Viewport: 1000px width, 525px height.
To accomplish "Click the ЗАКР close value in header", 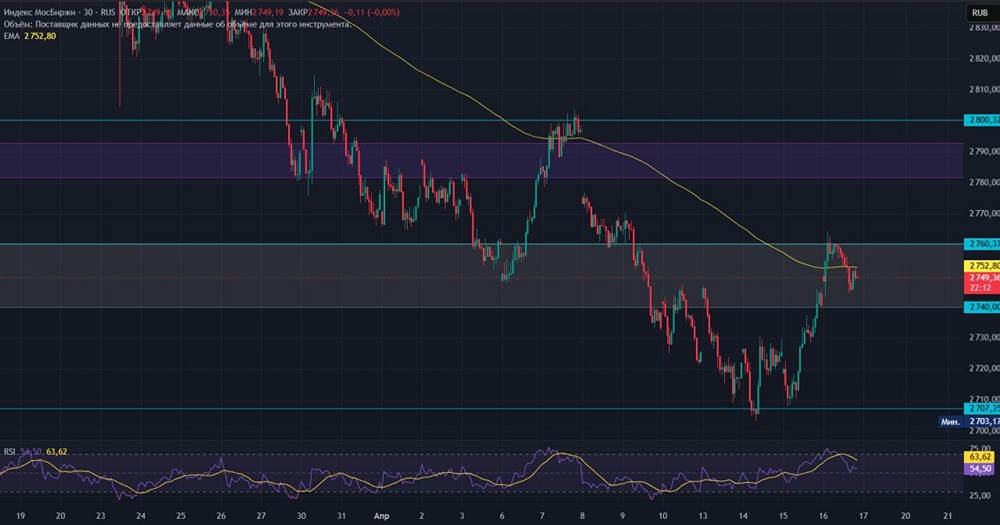I will 312,12.
